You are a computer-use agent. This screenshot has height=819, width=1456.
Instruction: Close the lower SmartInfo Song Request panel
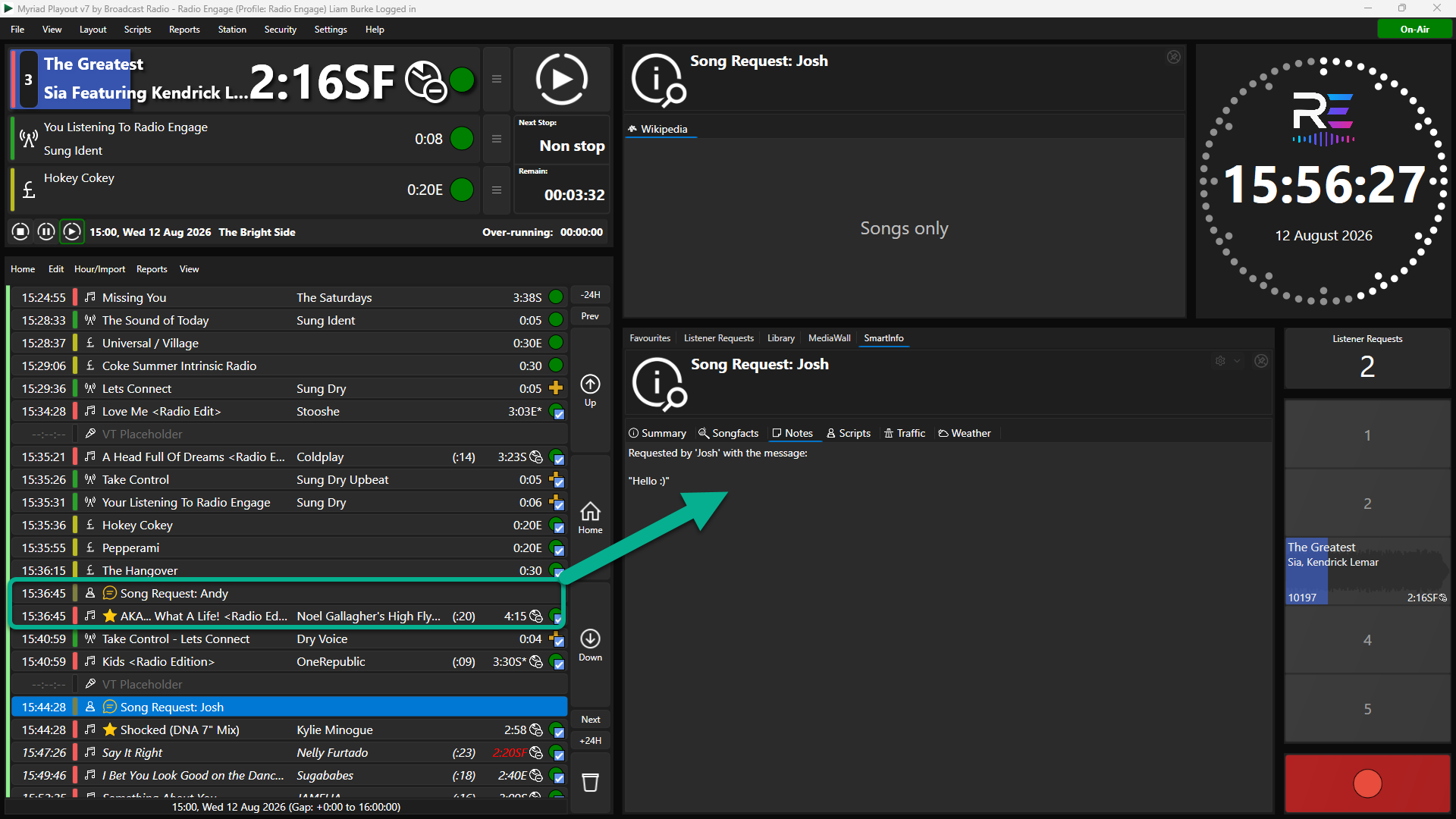tap(1261, 361)
